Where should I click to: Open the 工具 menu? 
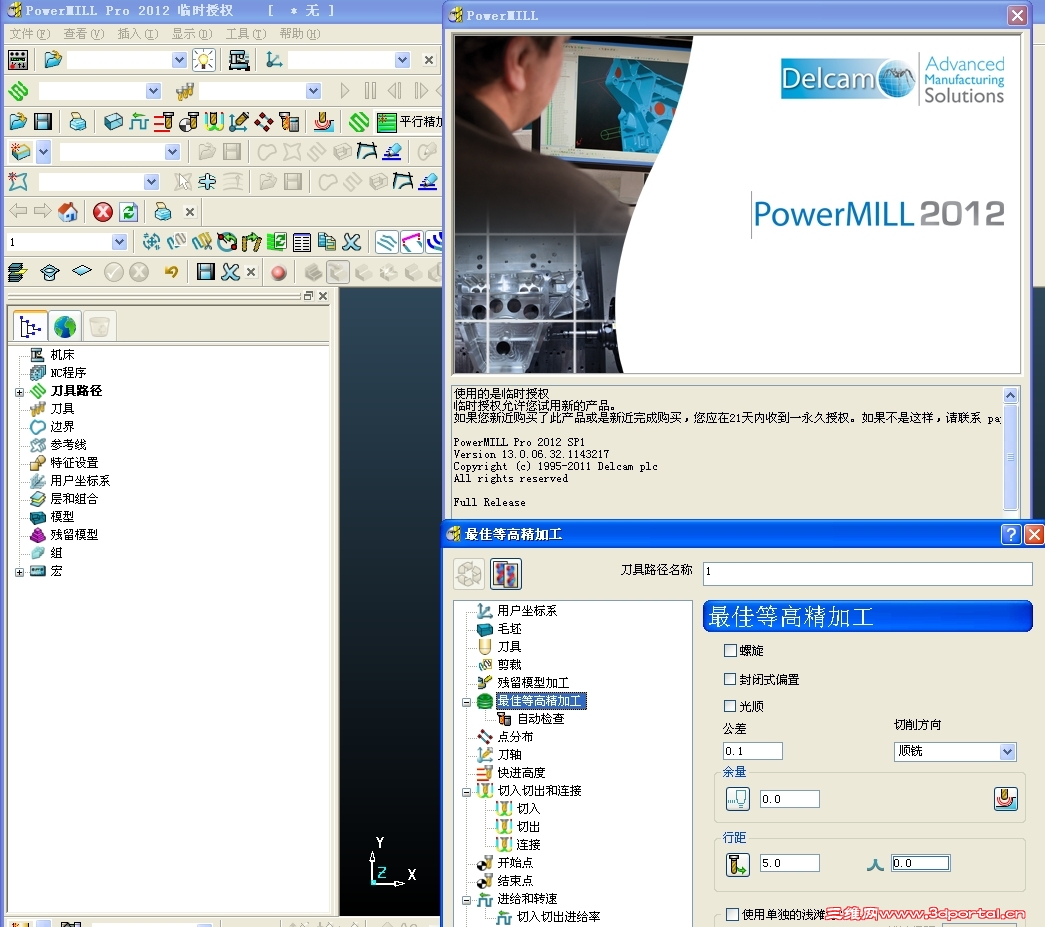246,34
